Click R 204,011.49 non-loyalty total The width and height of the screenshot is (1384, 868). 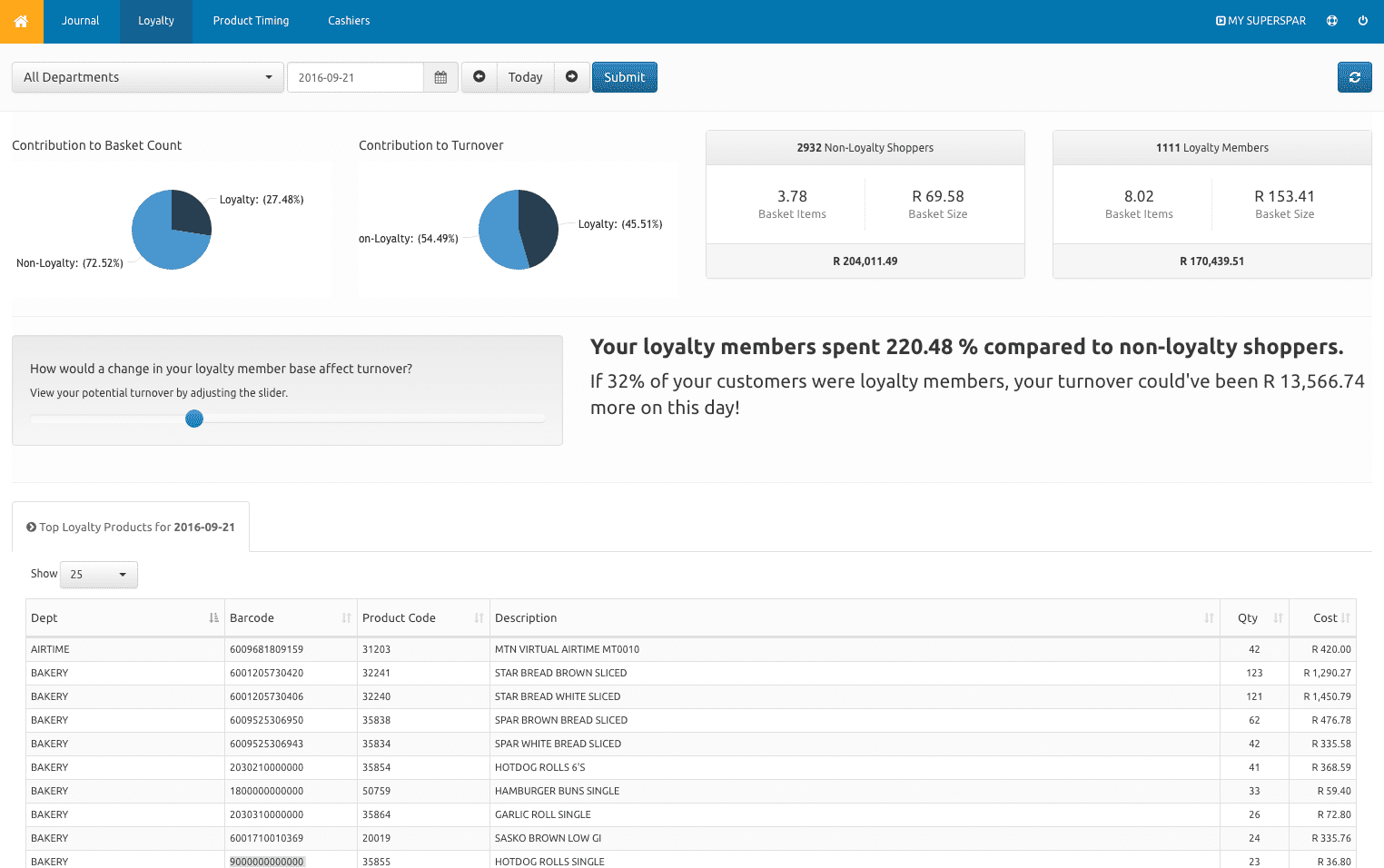click(865, 261)
